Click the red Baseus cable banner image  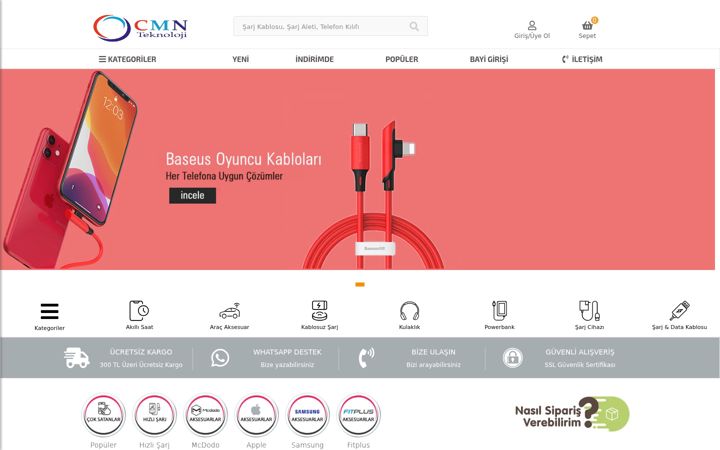click(373, 194)
